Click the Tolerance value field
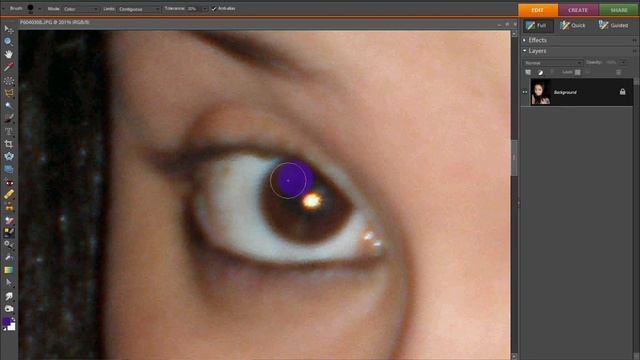The width and height of the screenshot is (640, 360). coord(193,9)
